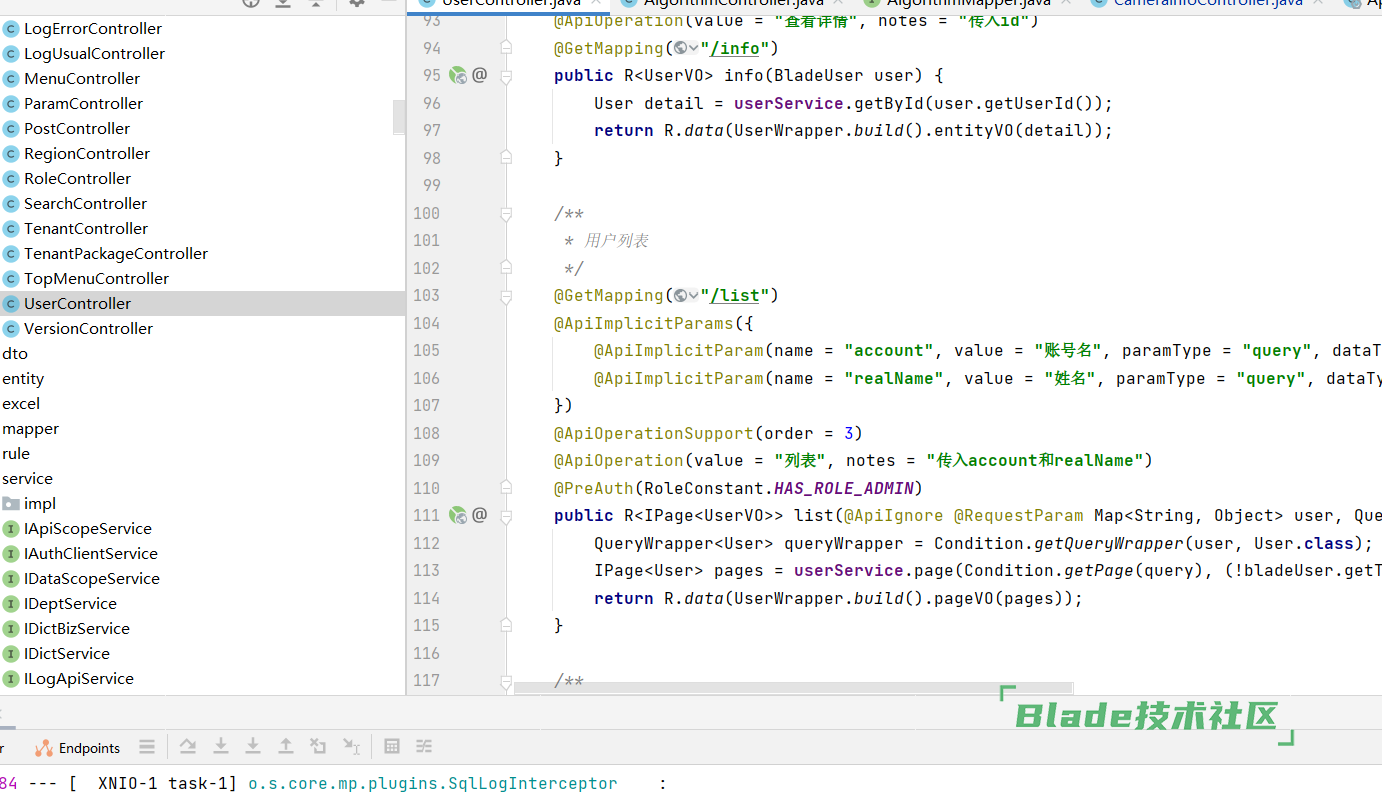Click the Drop Frame icon
Viewport: 1382px width, 807px height.
coord(318,746)
